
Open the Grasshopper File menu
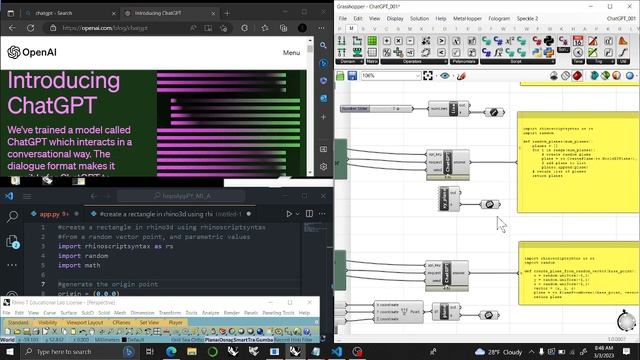(x=342, y=18)
